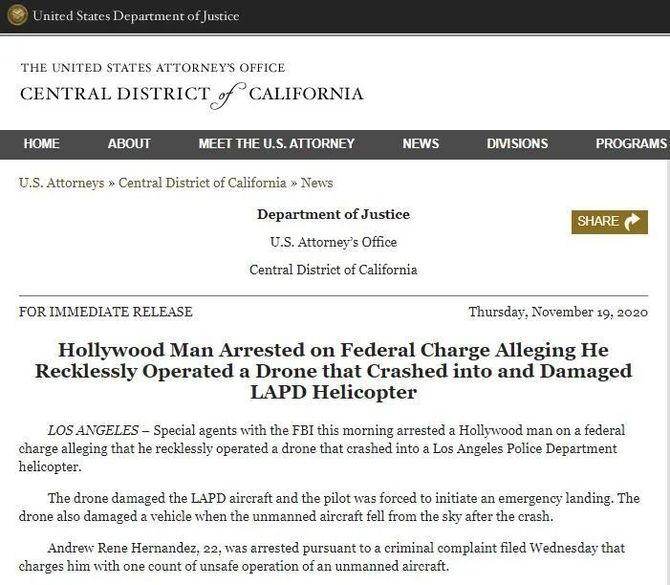Open Central District of California breadcrumb link
670x585 pixels.
(x=202, y=183)
